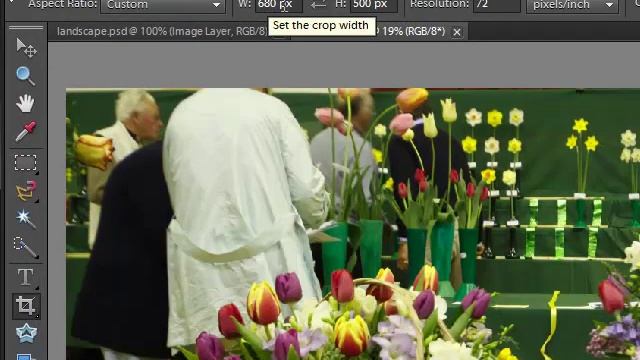Select the Eyedropper tool
Viewport: 640px width, 360px height.
coord(25,131)
